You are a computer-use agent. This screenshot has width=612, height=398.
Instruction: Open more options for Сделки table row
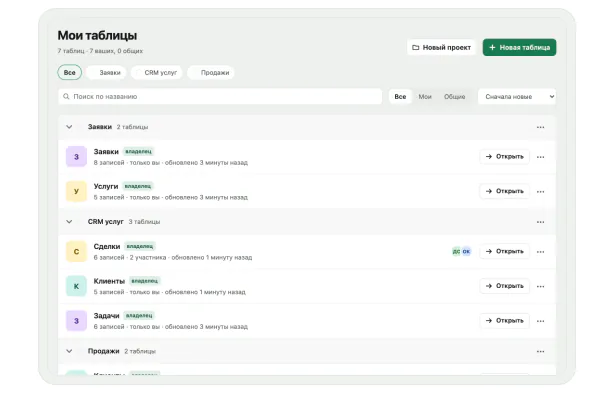click(x=540, y=252)
